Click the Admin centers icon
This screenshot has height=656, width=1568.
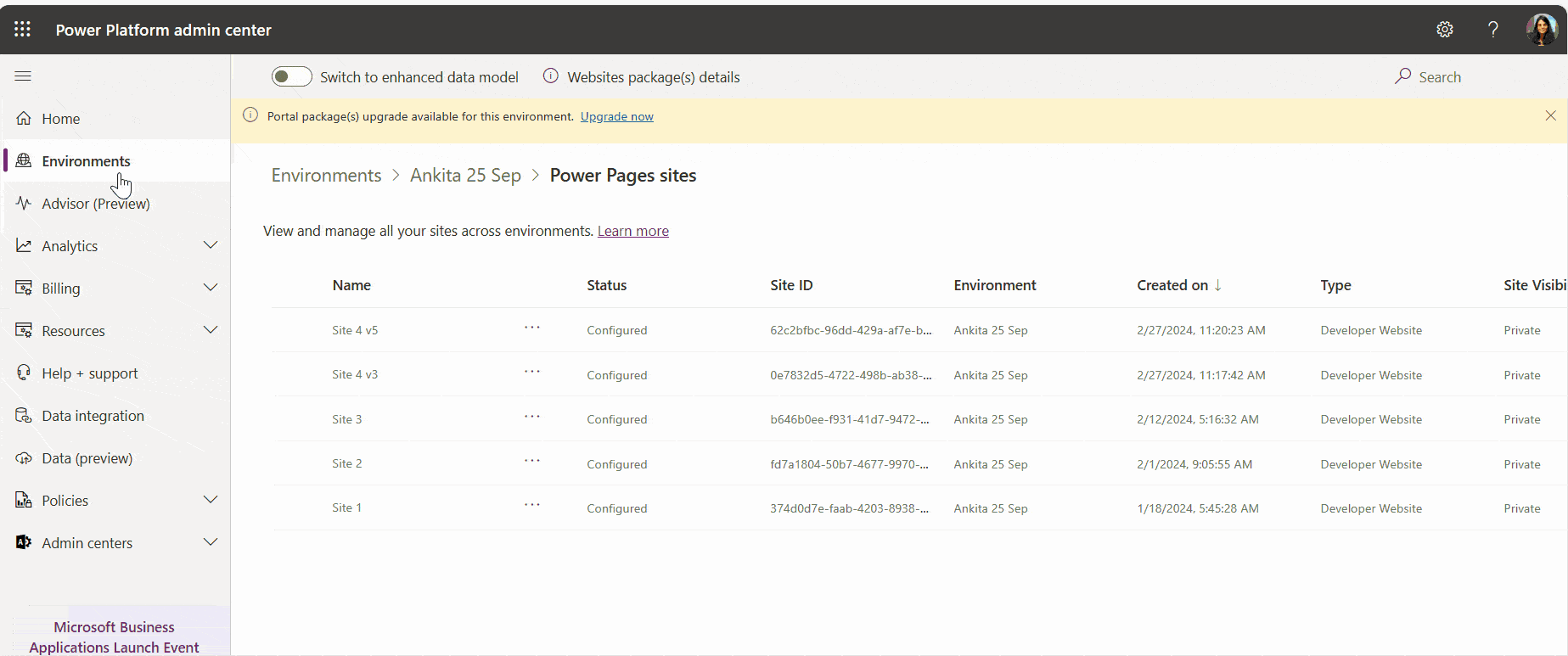pyautogui.click(x=24, y=542)
